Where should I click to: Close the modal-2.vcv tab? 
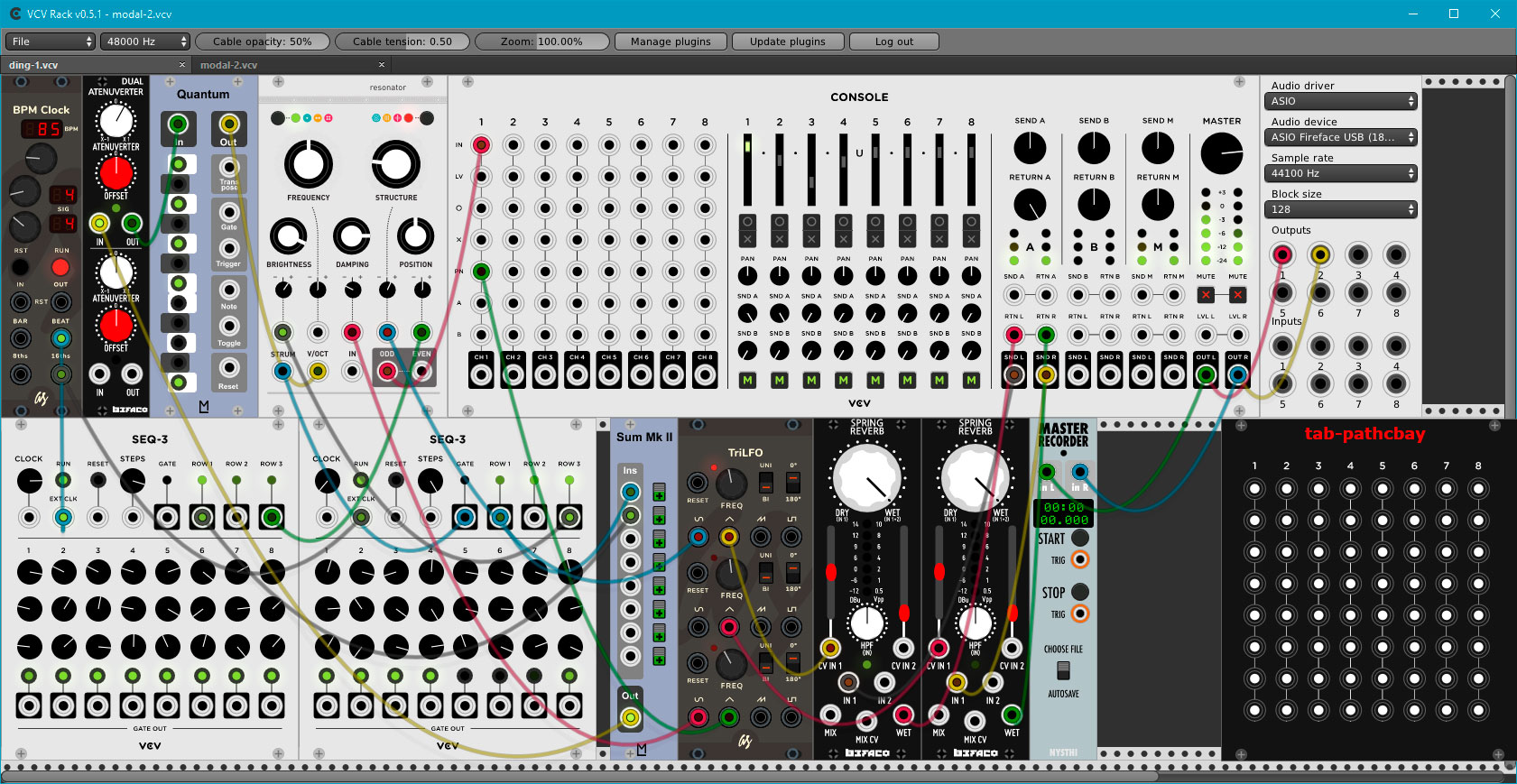(x=382, y=65)
